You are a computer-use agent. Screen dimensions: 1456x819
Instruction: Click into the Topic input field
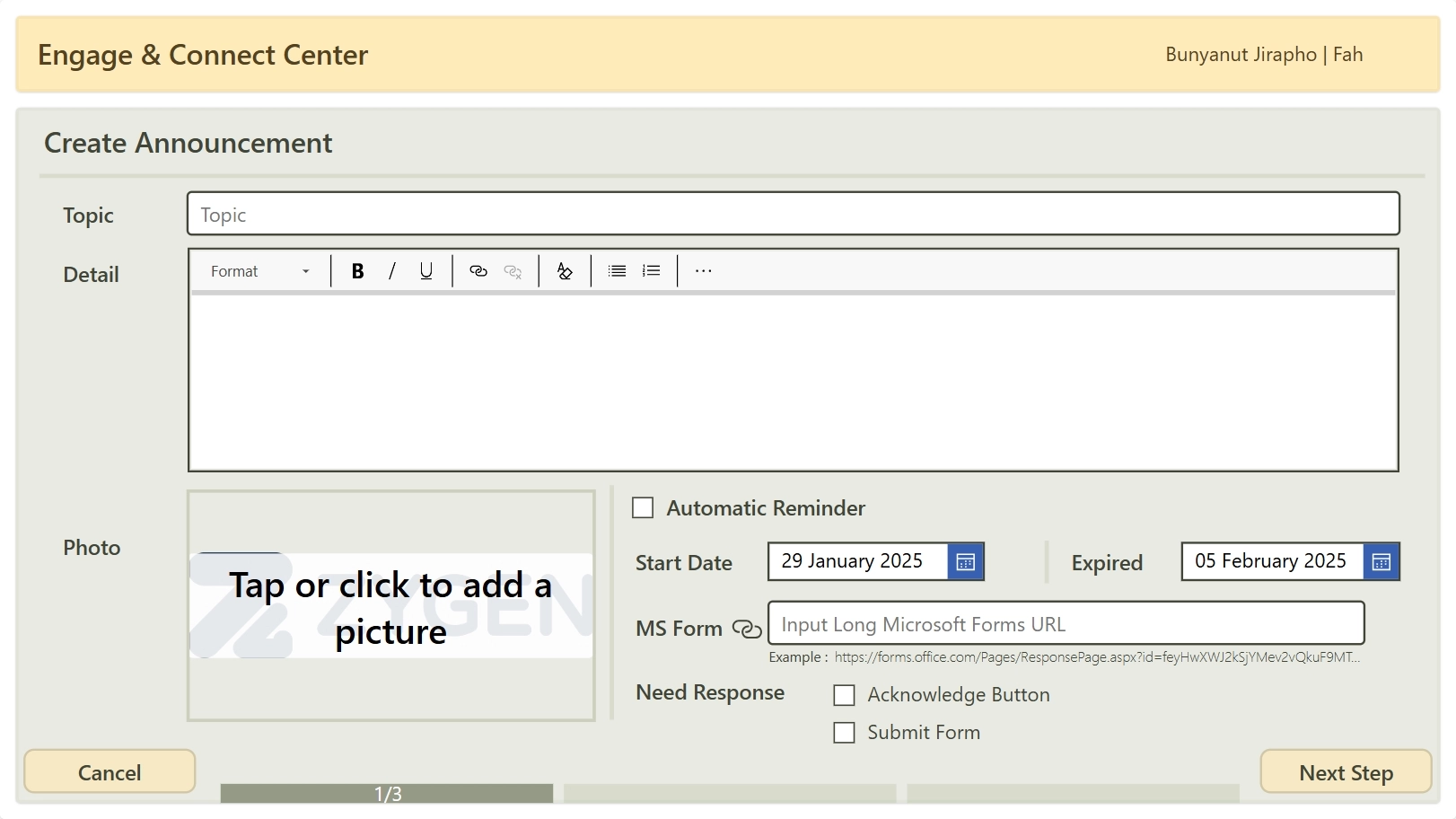[793, 215]
